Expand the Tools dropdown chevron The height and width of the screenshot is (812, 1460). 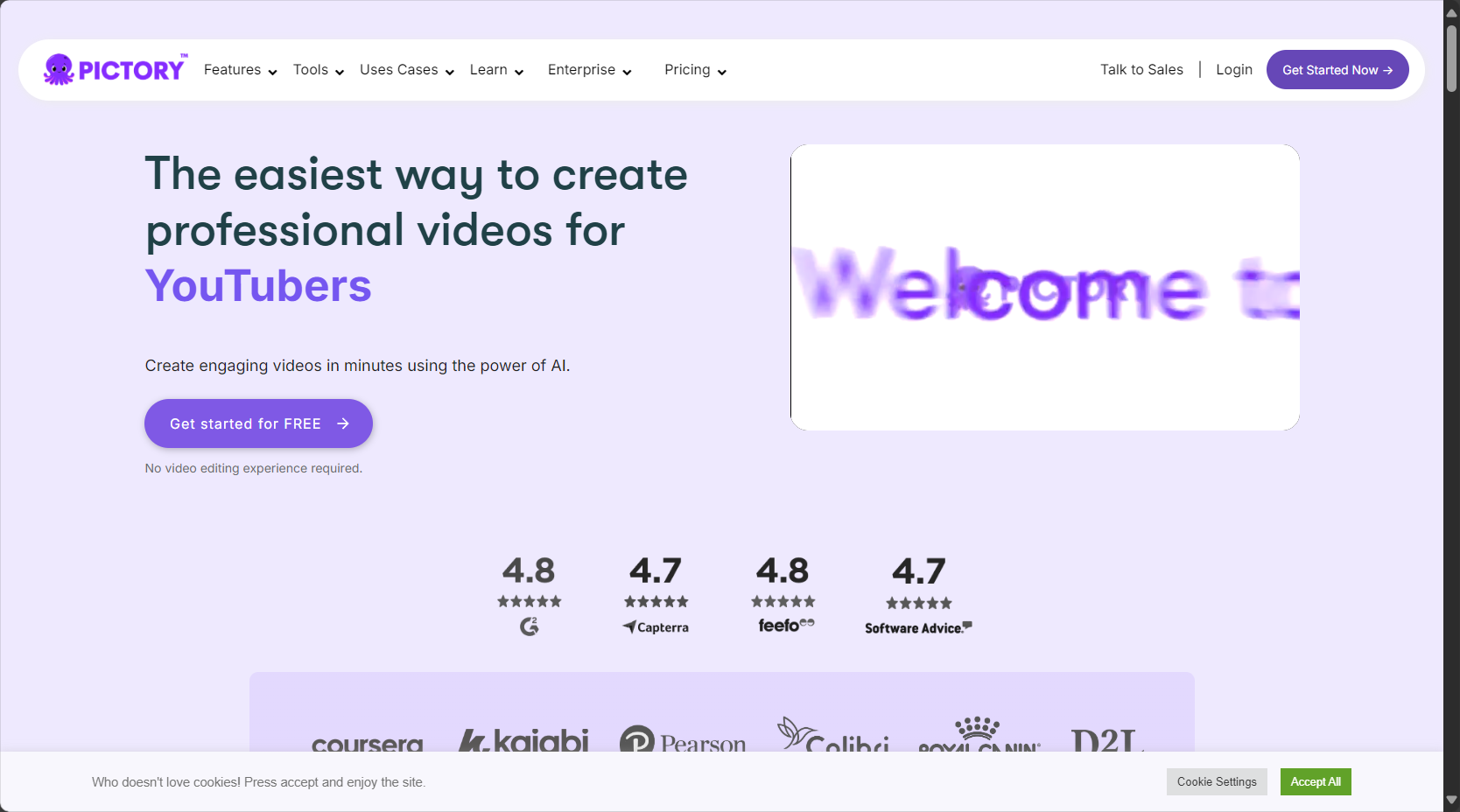pos(340,72)
